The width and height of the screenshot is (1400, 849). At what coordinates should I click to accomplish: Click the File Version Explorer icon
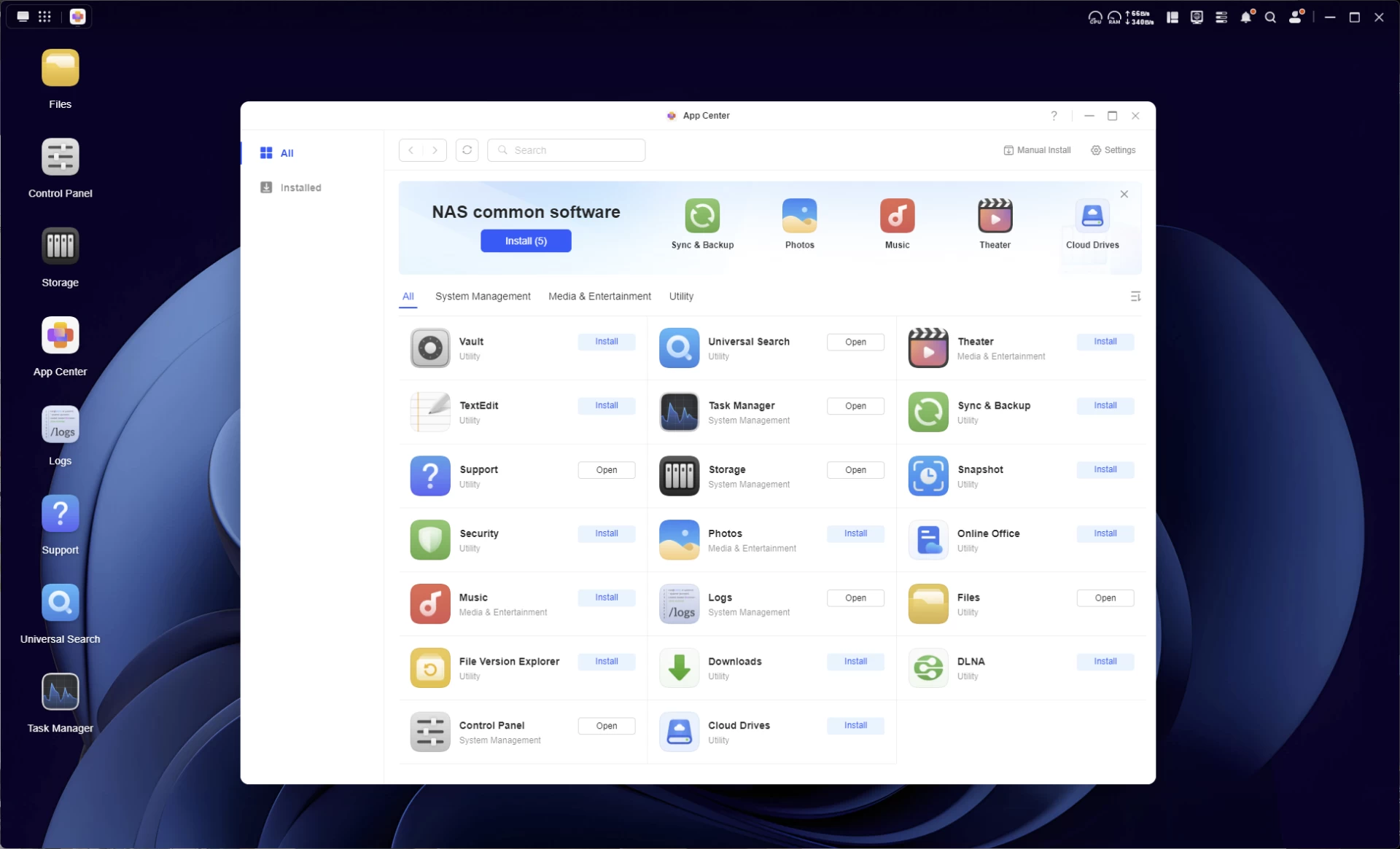430,668
